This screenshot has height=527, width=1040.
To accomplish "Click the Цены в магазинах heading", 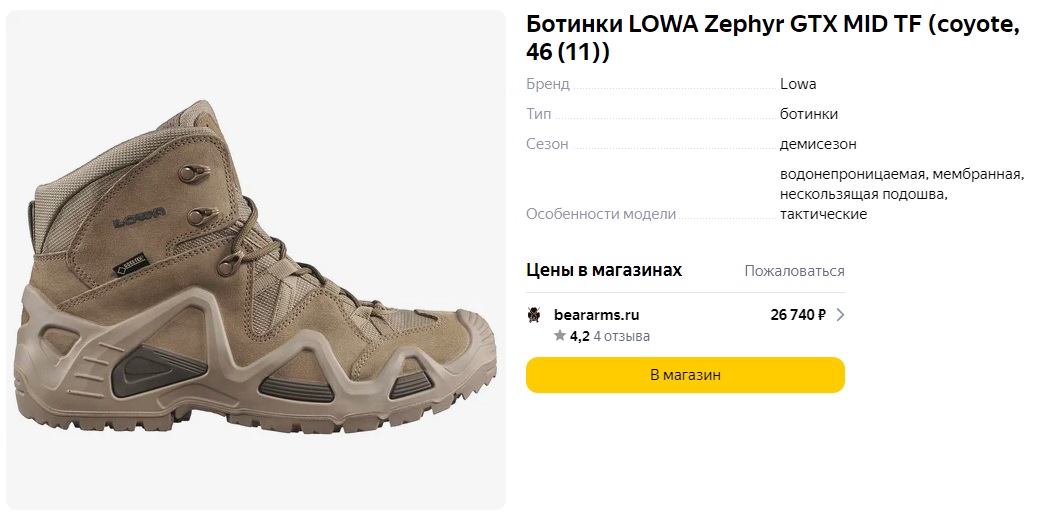I will point(604,270).
